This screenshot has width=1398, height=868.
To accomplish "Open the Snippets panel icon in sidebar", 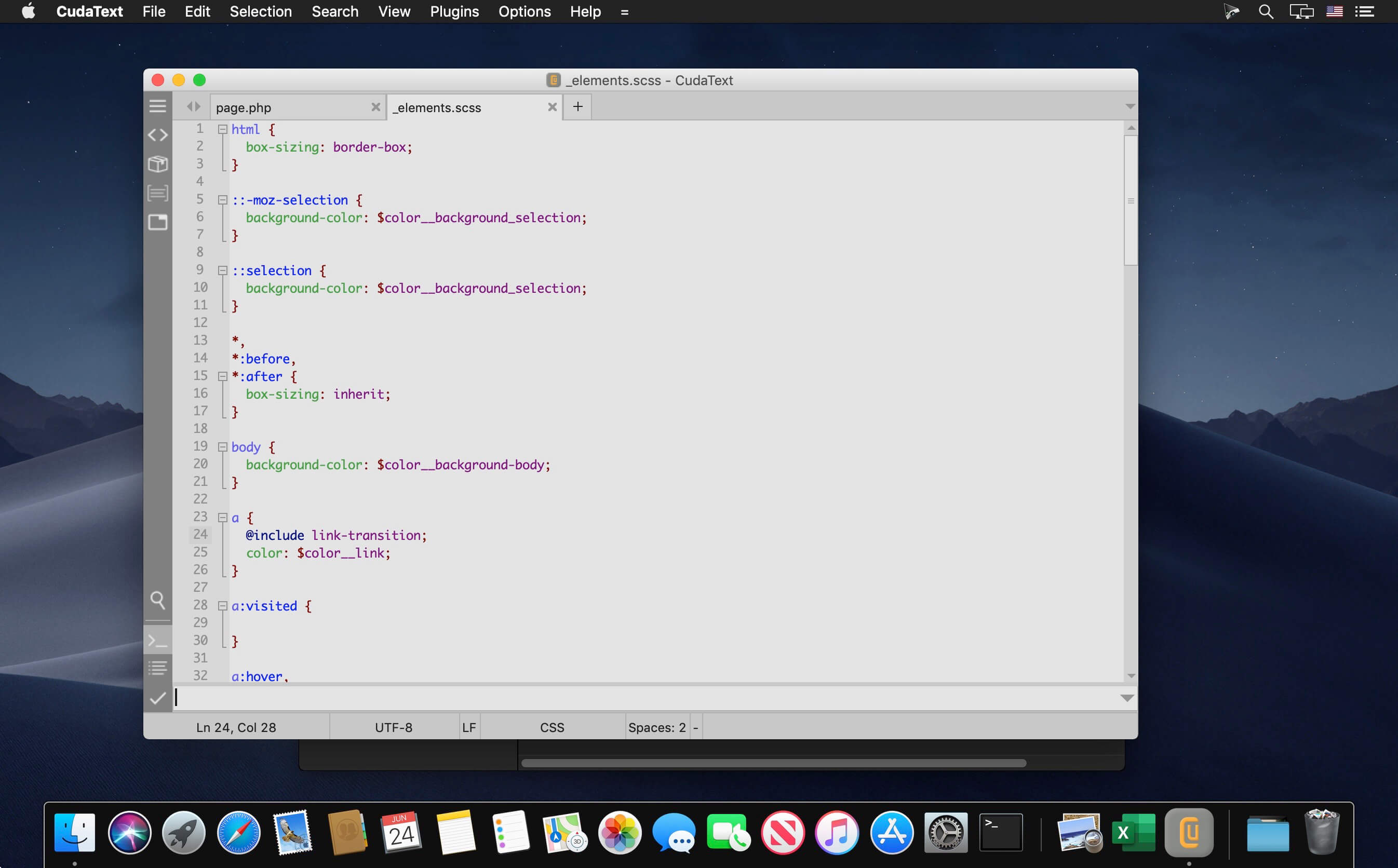I will [x=157, y=193].
